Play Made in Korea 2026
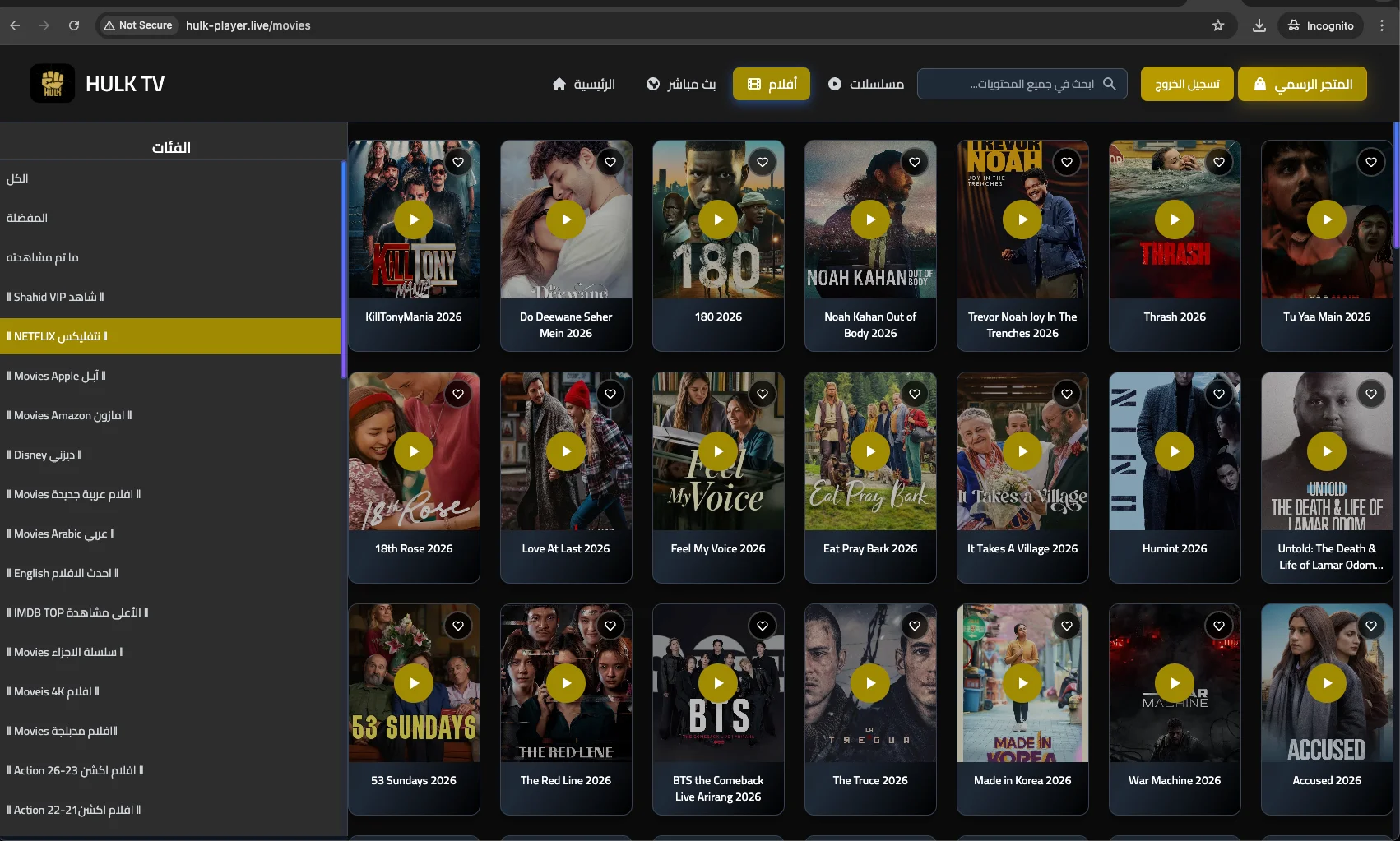Image resolution: width=1400 pixels, height=841 pixels. click(1022, 683)
